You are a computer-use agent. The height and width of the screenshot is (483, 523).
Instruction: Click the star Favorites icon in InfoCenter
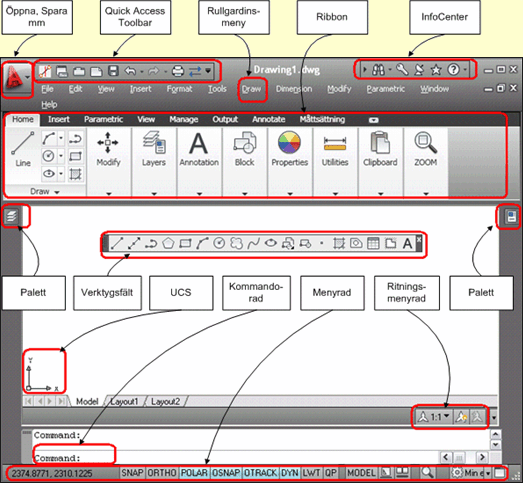pos(436,70)
